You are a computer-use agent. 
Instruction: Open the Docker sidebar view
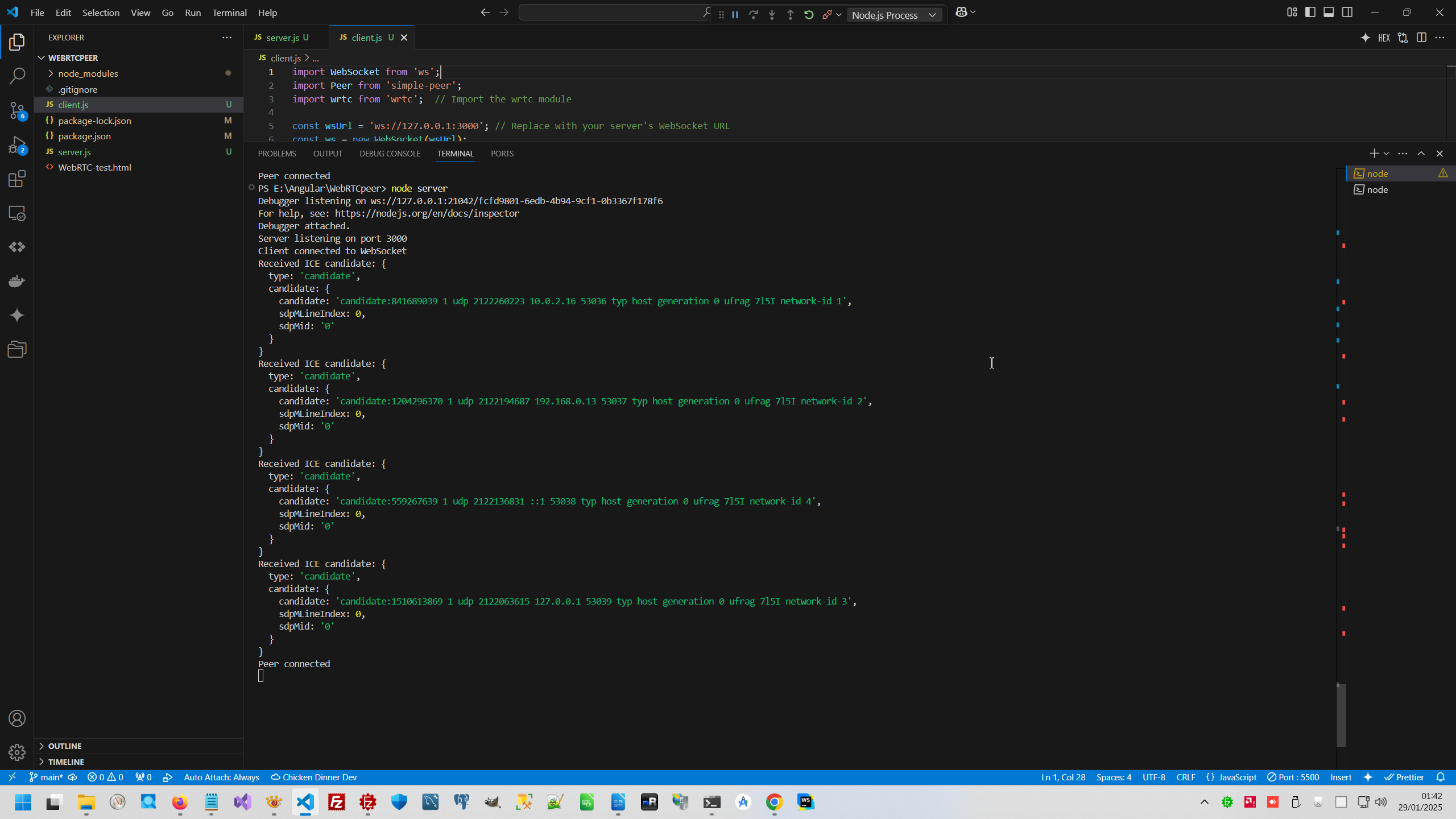tap(17, 281)
